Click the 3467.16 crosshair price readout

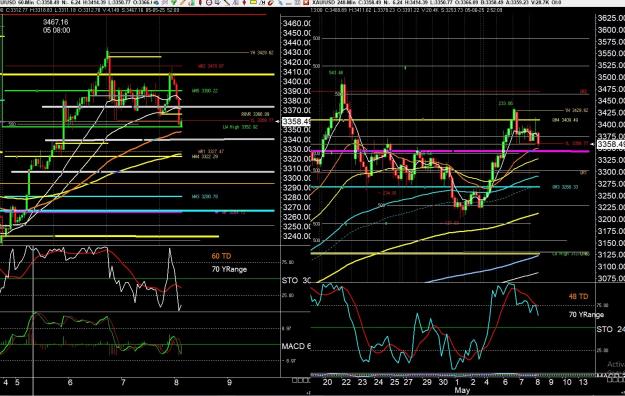[55, 22]
